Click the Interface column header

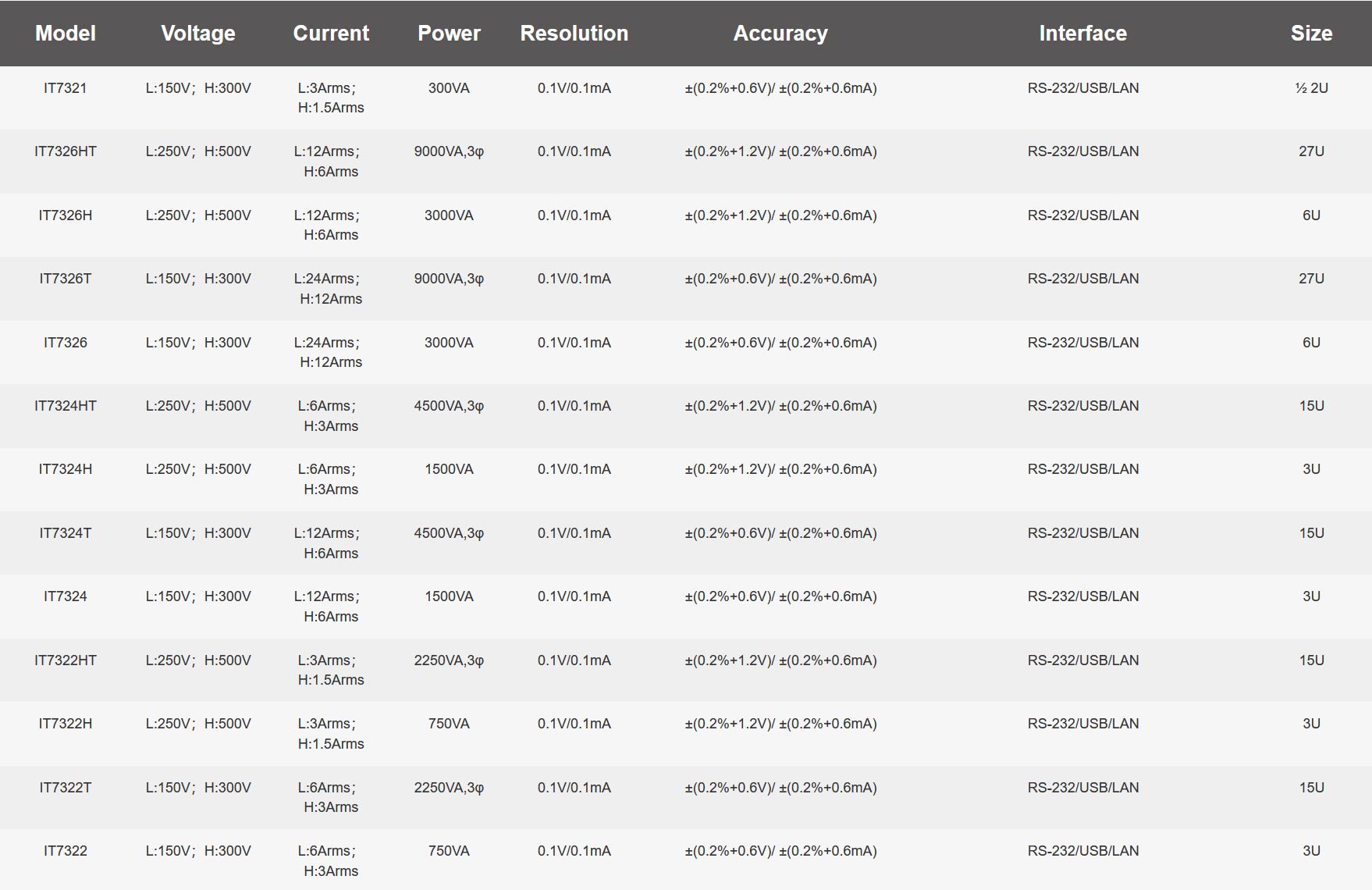[x=1083, y=34]
